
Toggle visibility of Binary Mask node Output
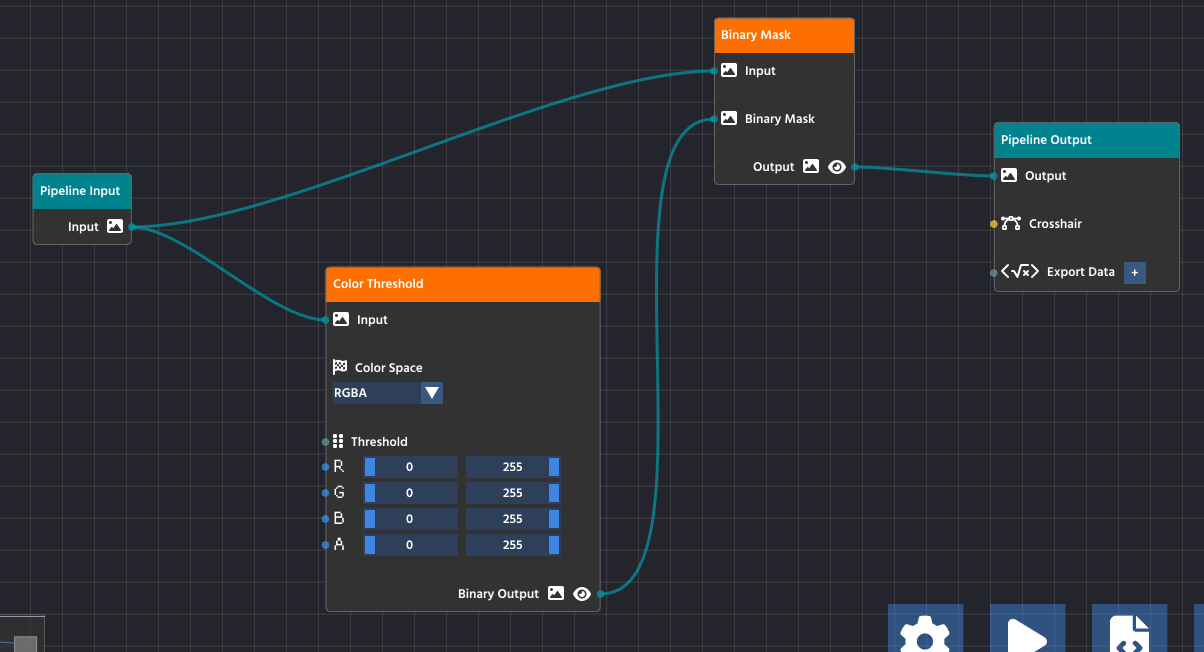point(837,167)
